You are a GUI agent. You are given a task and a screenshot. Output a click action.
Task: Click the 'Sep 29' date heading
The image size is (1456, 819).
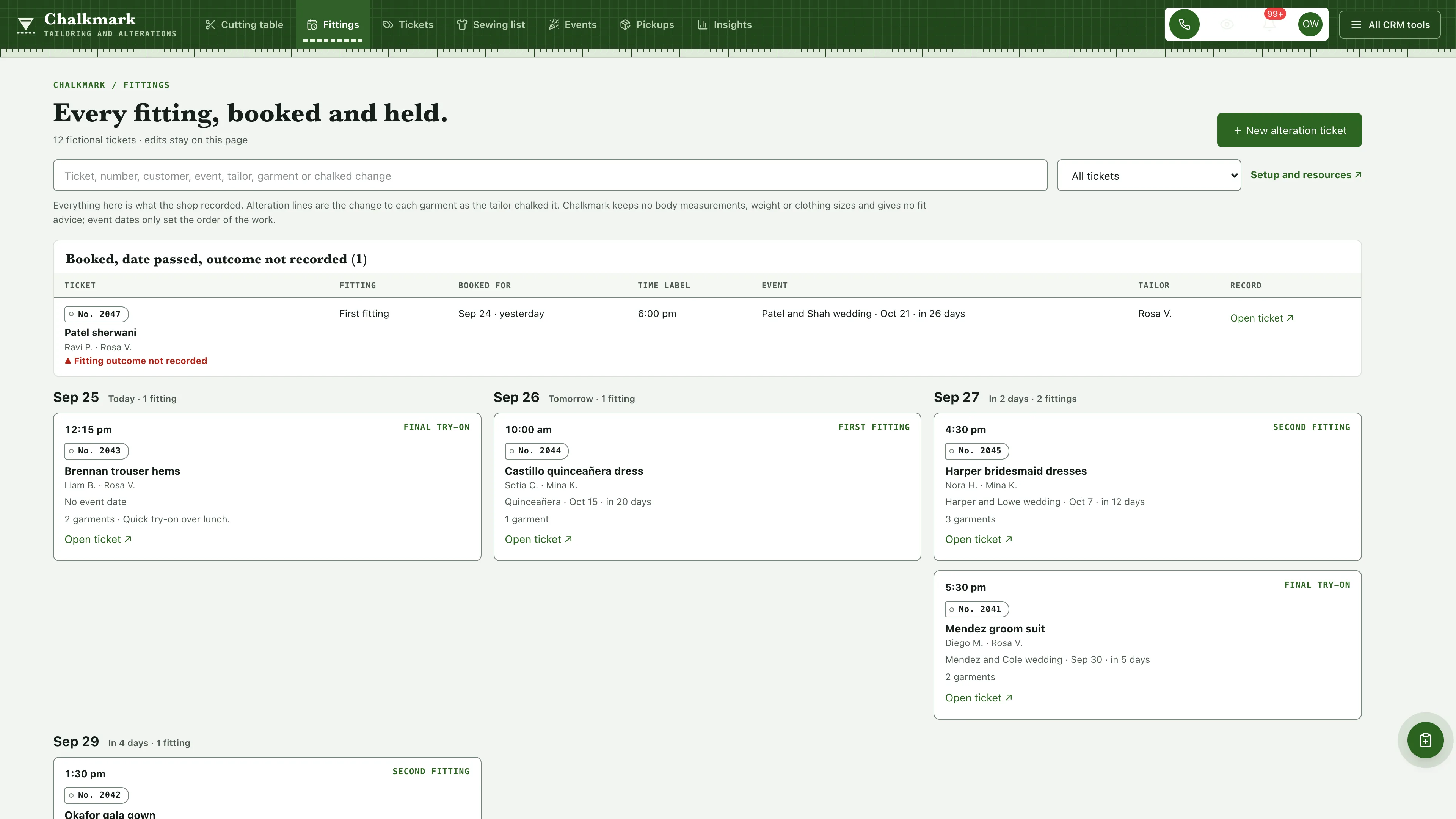(76, 742)
